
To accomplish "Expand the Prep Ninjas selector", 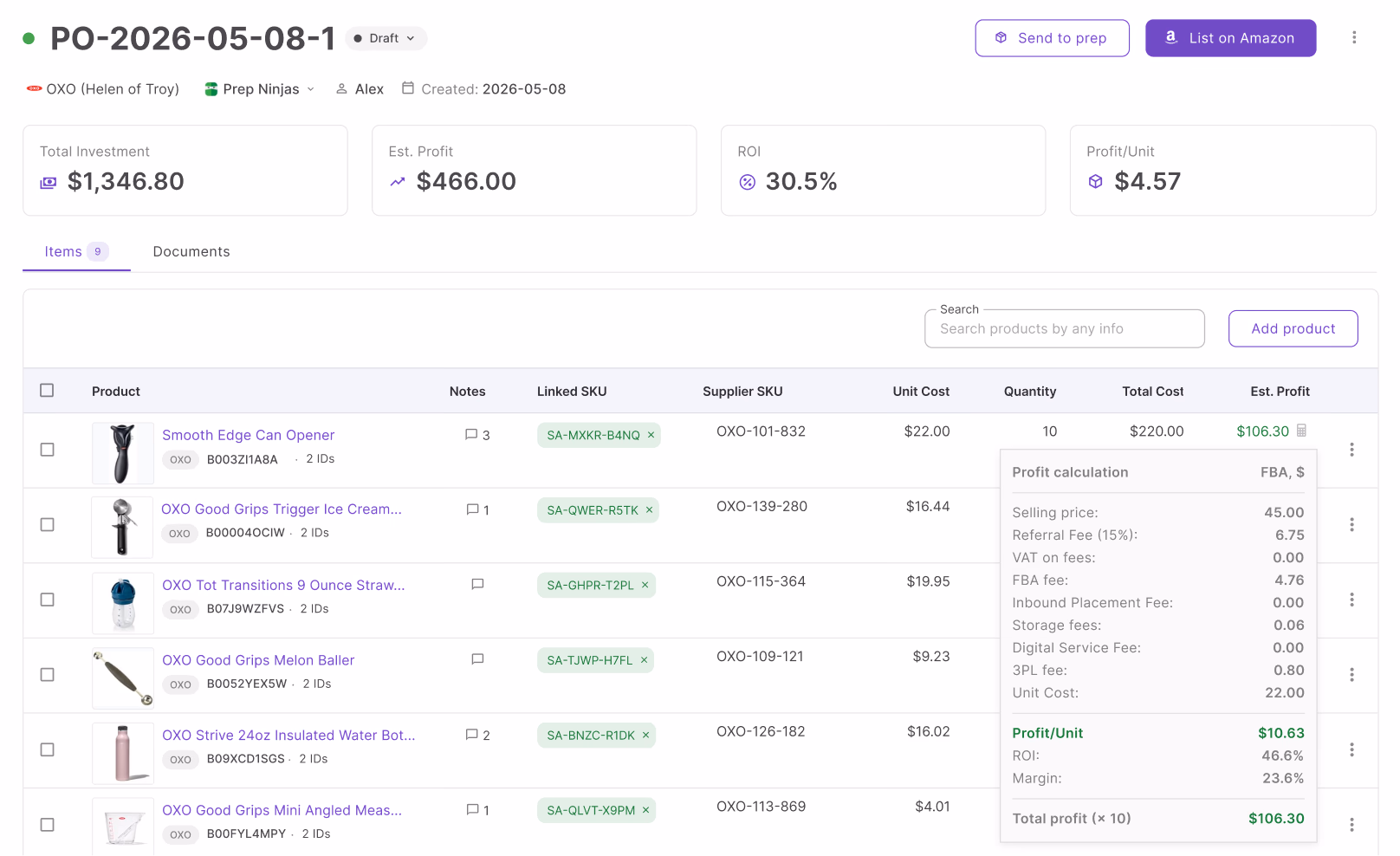I will click(x=260, y=89).
